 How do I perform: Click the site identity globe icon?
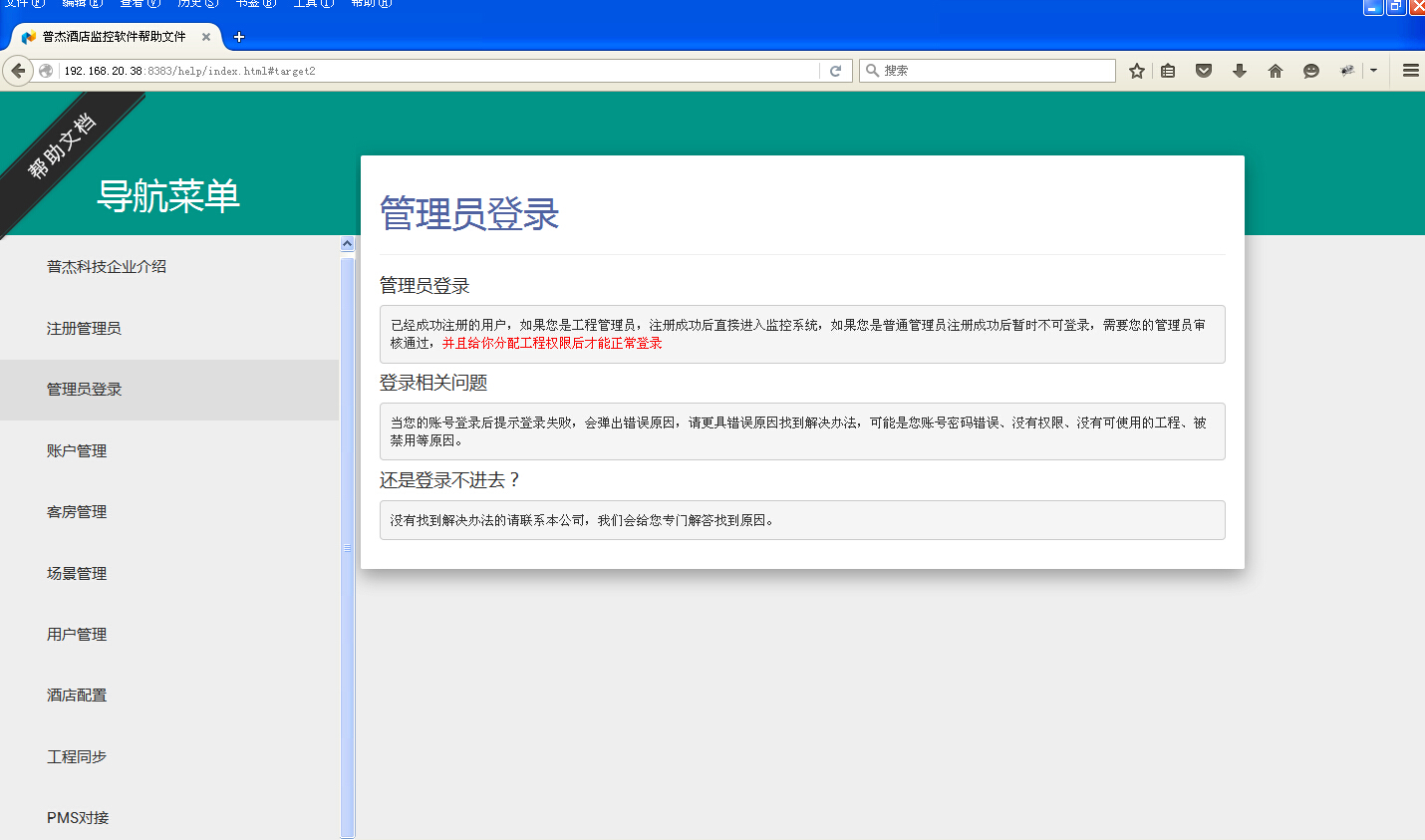coord(46,71)
